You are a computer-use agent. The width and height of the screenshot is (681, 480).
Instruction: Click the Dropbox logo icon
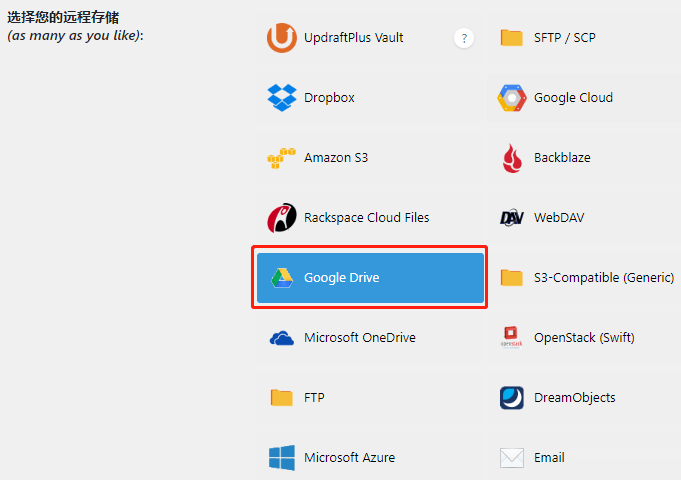point(282,98)
